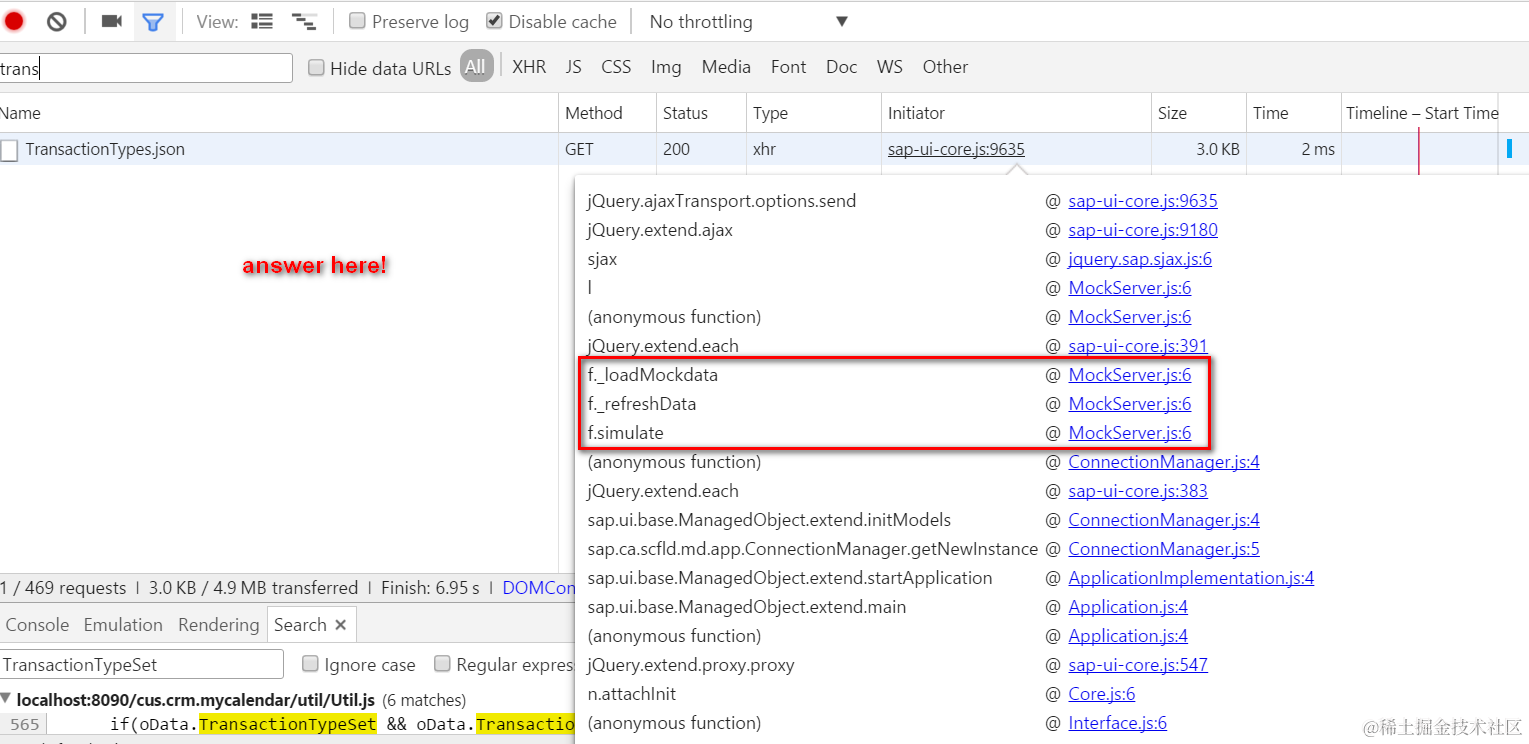Screen dimensions: 1529x744
Task: Click the timeline bar for TransactionTypes.json
Action: (x=1509, y=149)
